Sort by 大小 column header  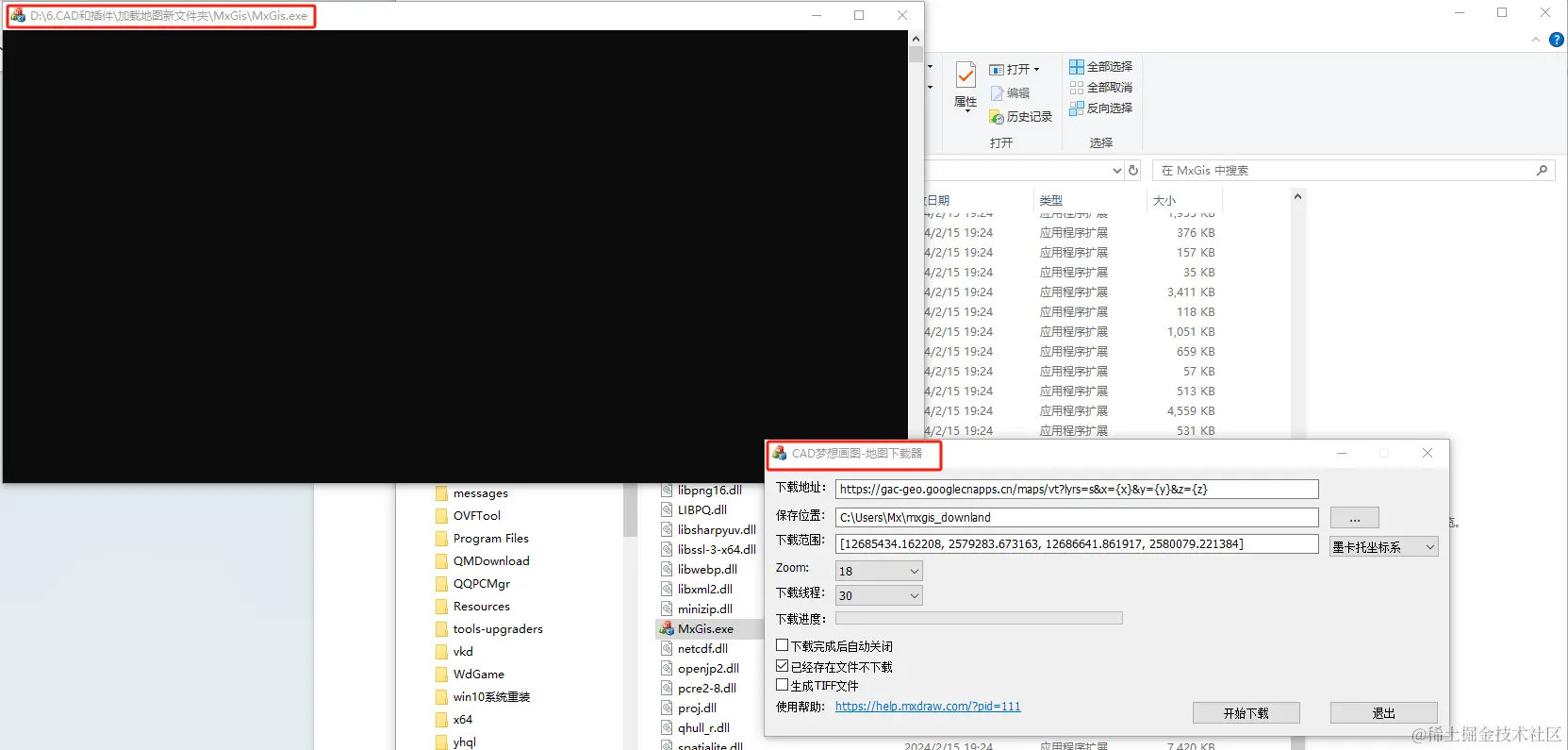[x=1164, y=201]
